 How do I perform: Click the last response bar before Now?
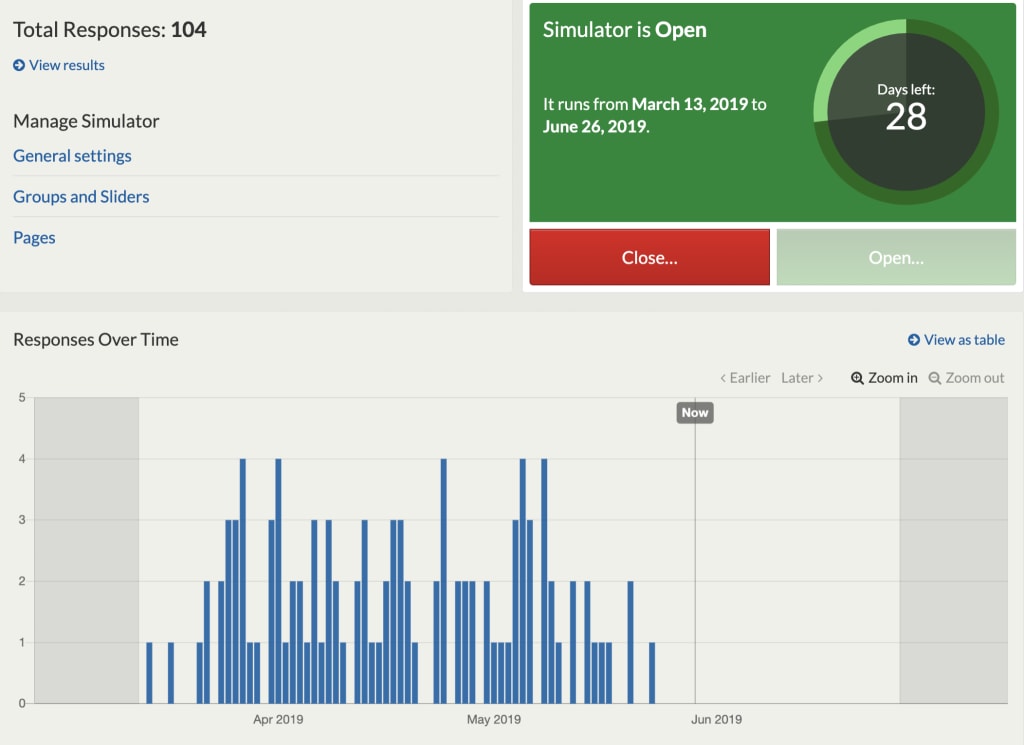652,673
